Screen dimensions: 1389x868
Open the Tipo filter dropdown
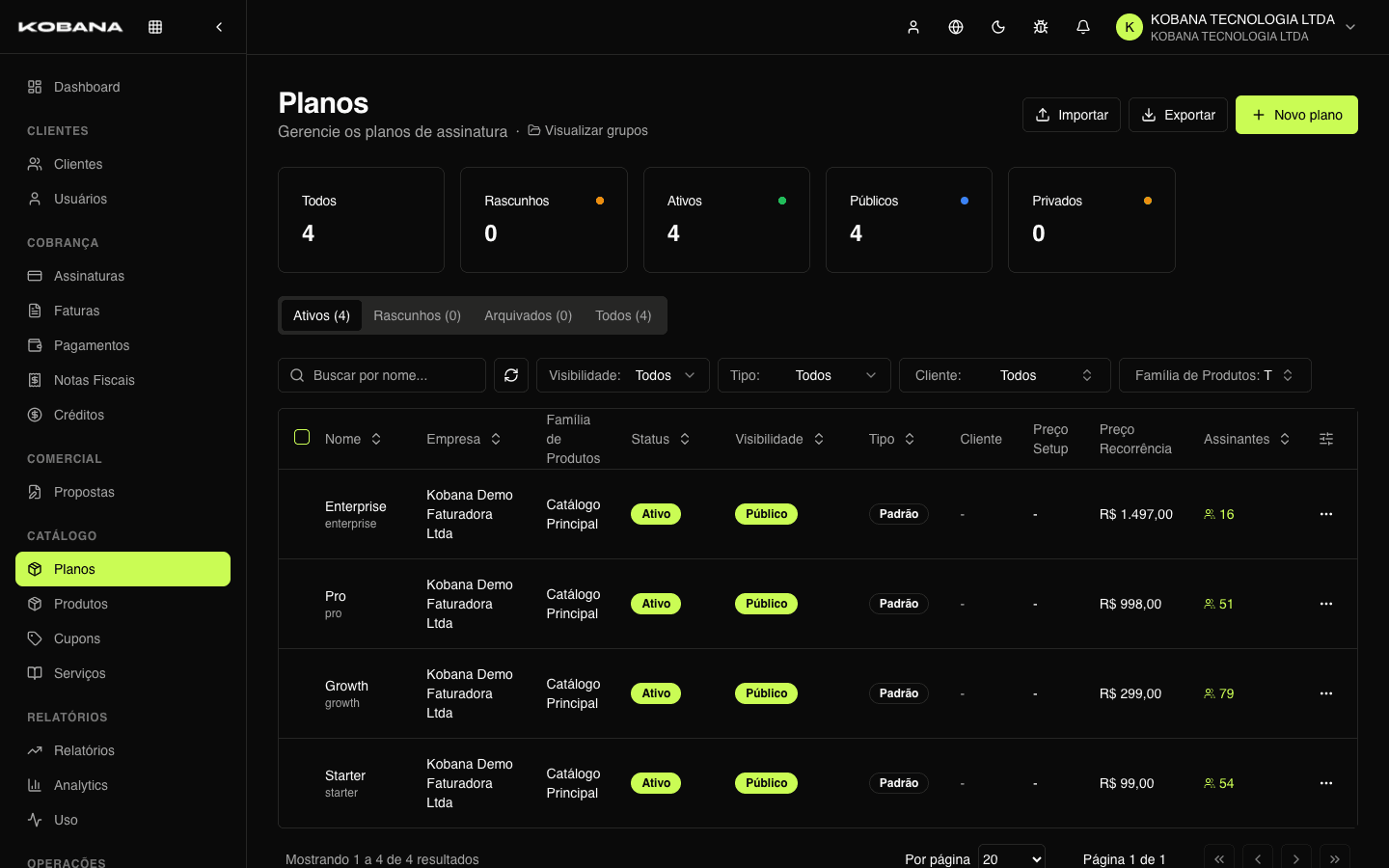(x=804, y=375)
